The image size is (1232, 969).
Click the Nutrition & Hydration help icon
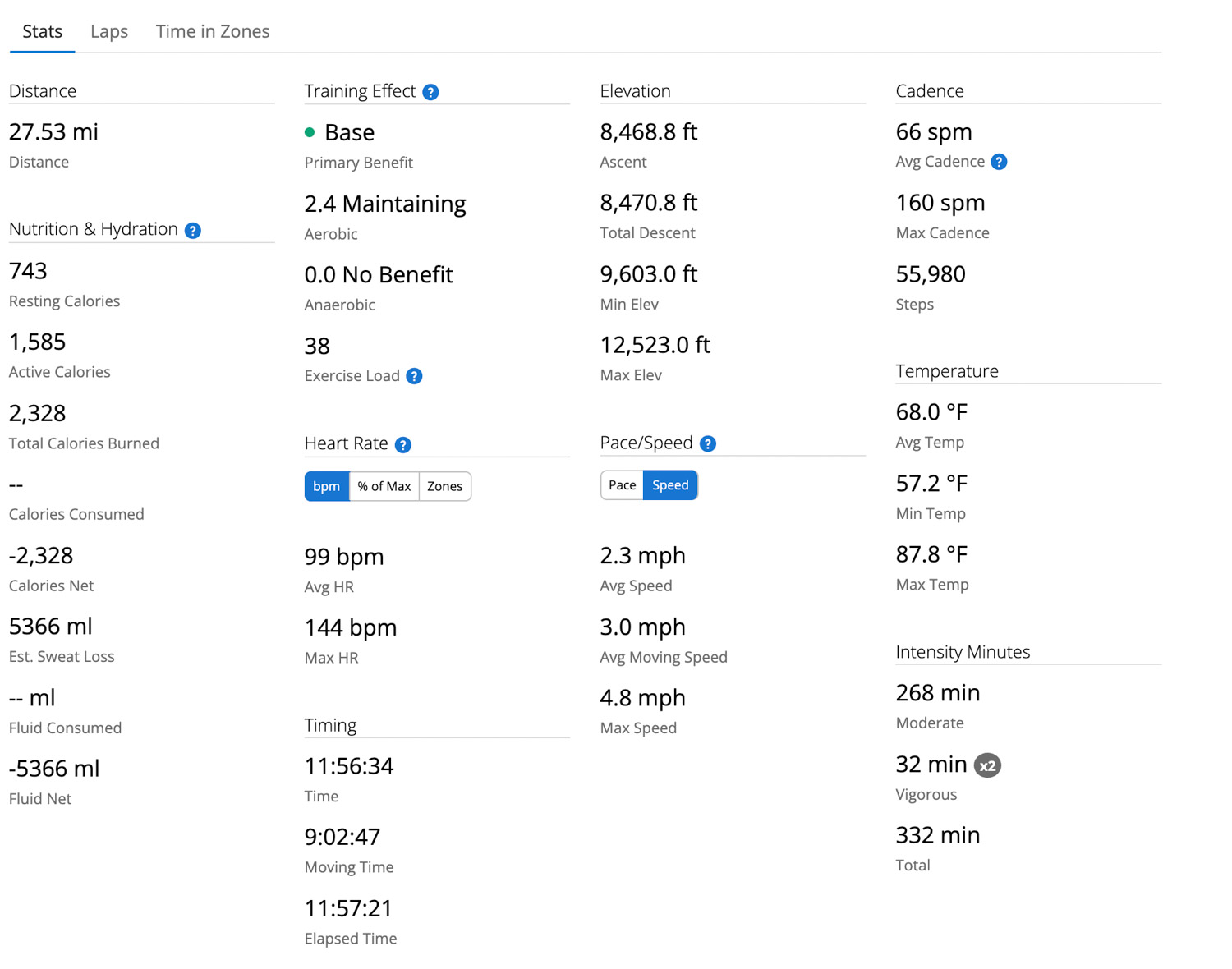[x=193, y=231]
